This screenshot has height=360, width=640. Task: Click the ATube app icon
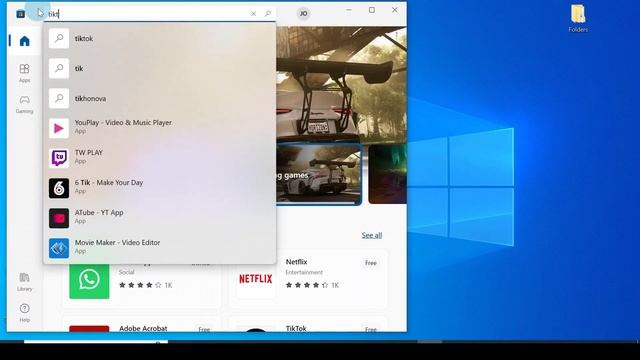(x=59, y=218)
